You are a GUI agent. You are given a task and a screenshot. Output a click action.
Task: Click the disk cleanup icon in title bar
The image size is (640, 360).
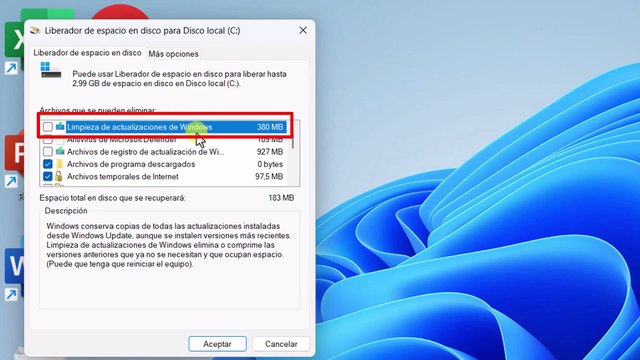coord(35,30)
